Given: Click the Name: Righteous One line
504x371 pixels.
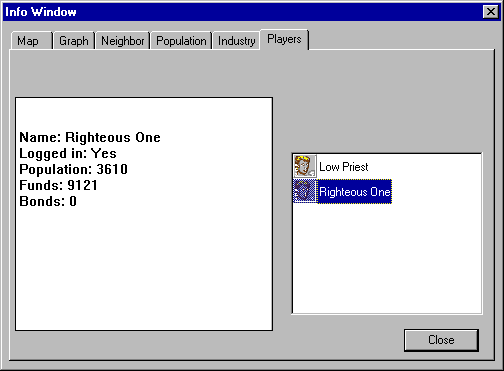Looking at the screenshot, I should [x=90, y=137].
